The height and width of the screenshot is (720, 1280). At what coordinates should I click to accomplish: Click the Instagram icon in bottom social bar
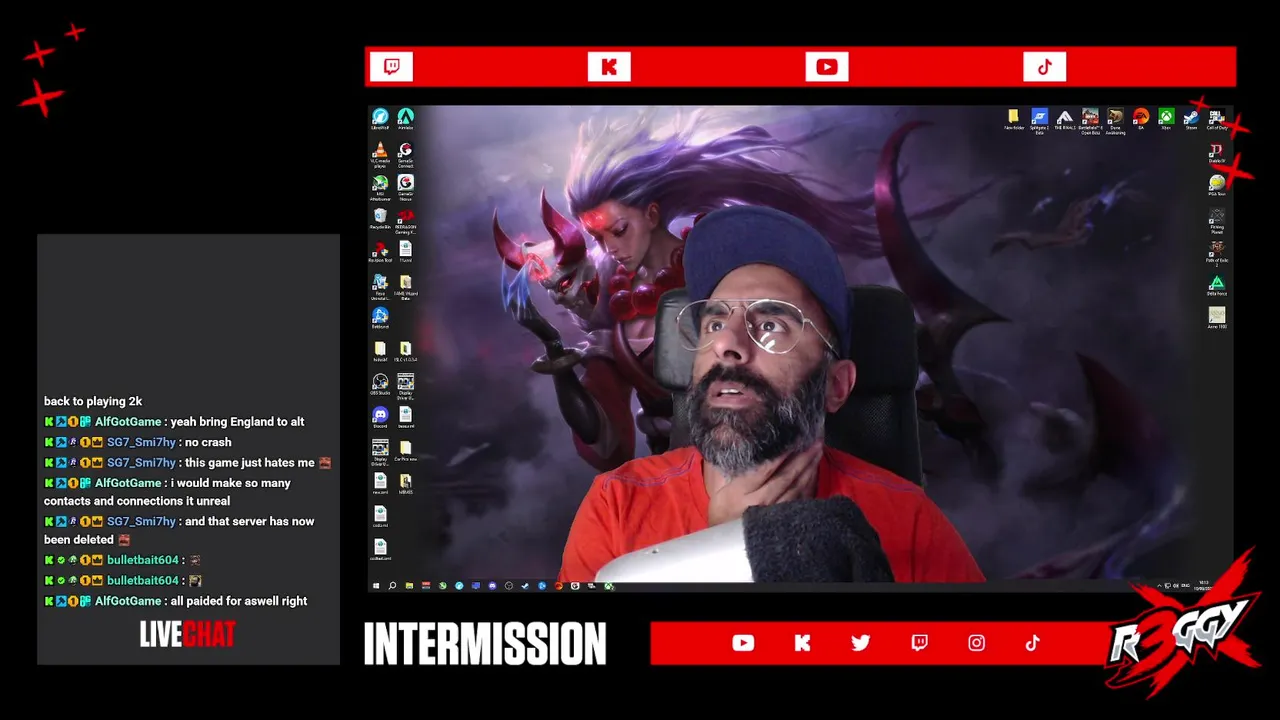pyautogui.click(x=977, y=643)
